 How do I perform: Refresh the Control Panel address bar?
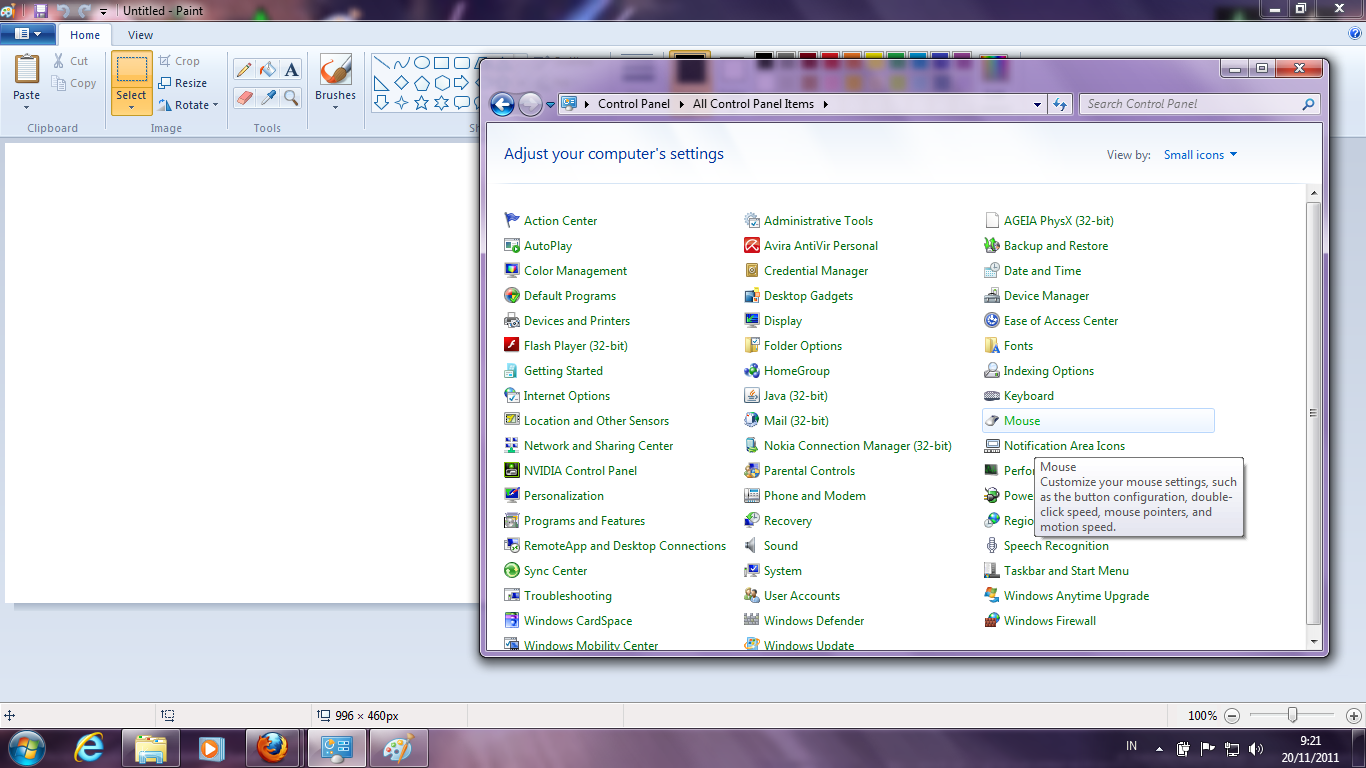(1060, 104)
